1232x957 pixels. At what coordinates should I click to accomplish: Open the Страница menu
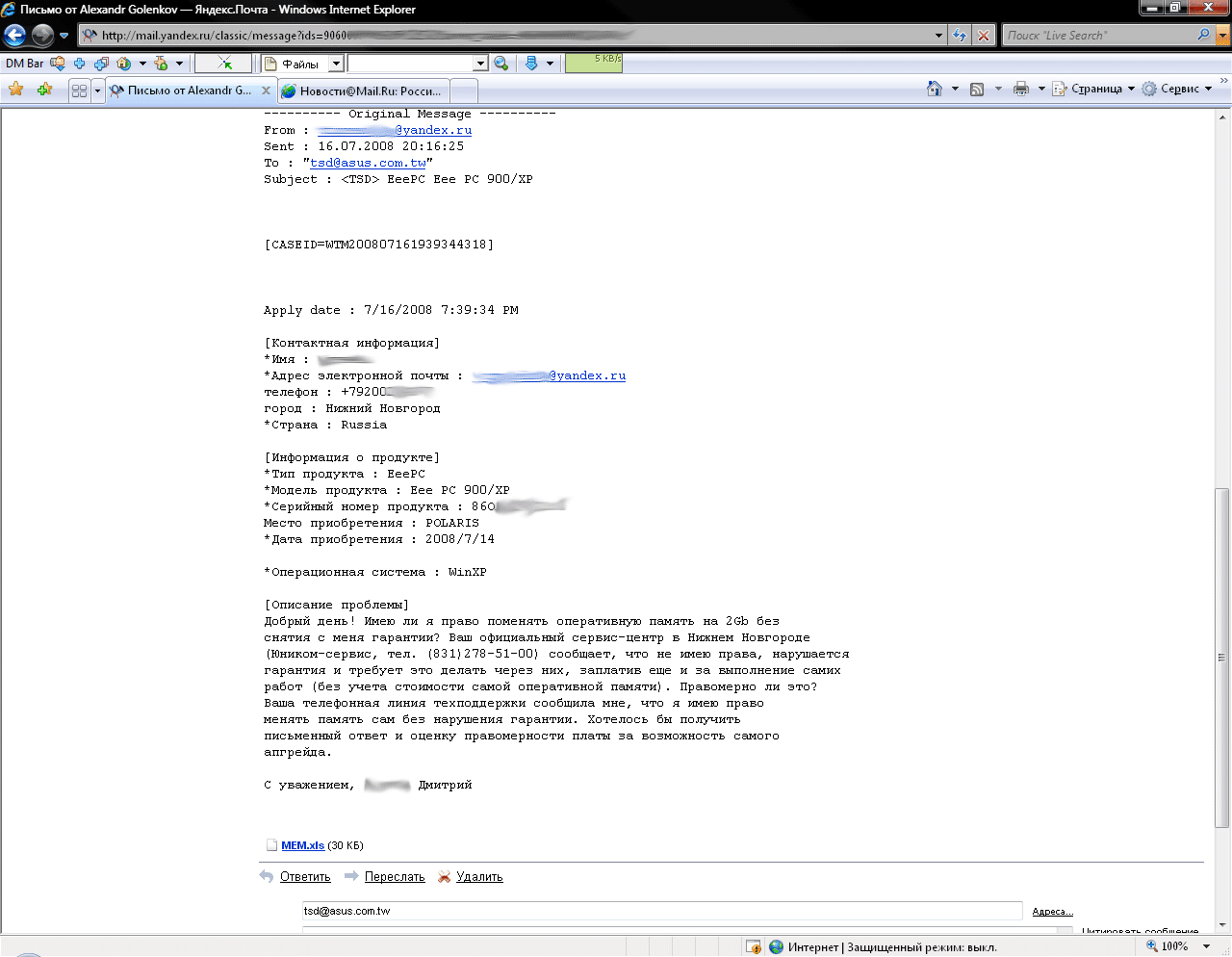coord(1092,89)
